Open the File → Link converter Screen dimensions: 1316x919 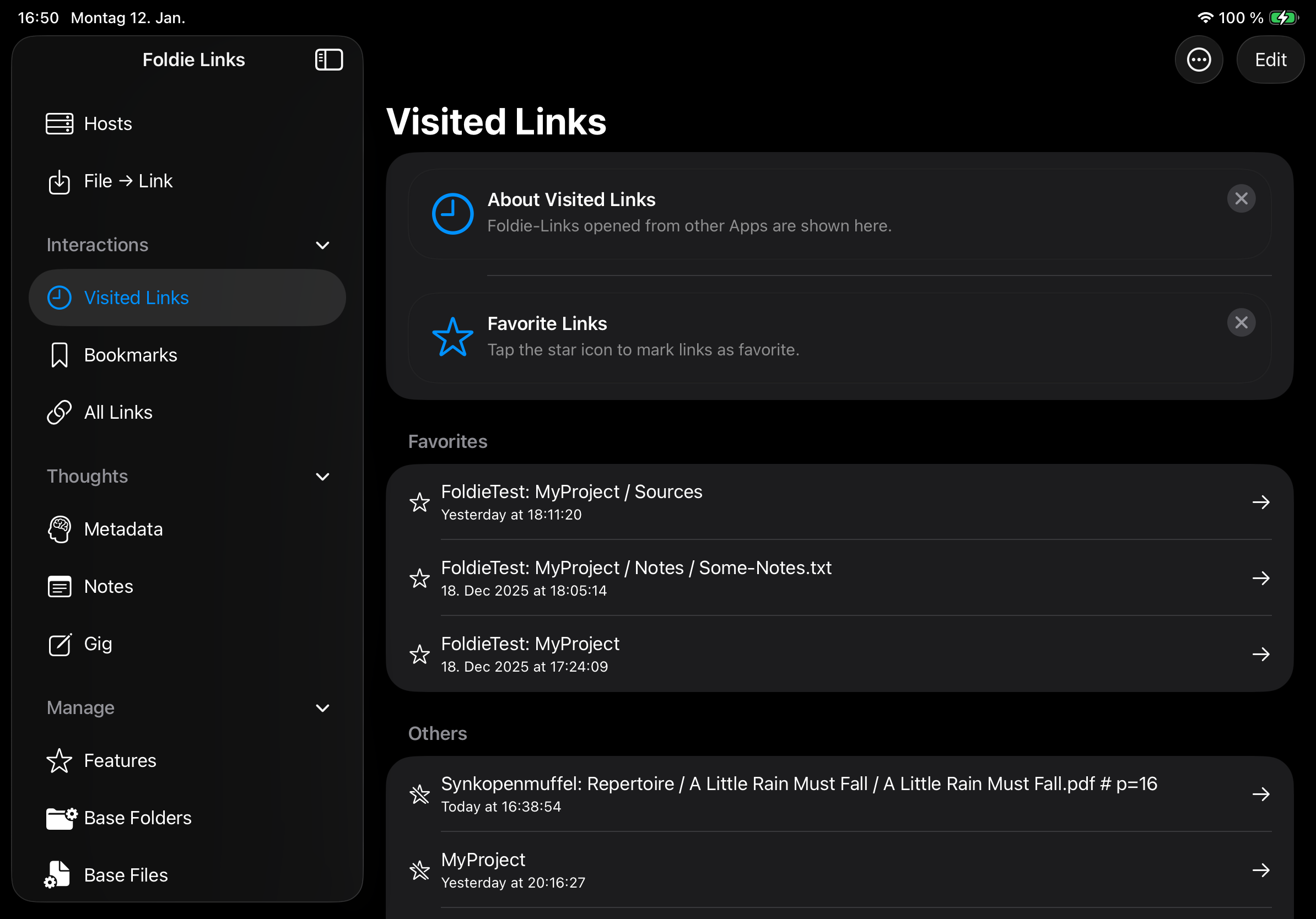(128, 181)
